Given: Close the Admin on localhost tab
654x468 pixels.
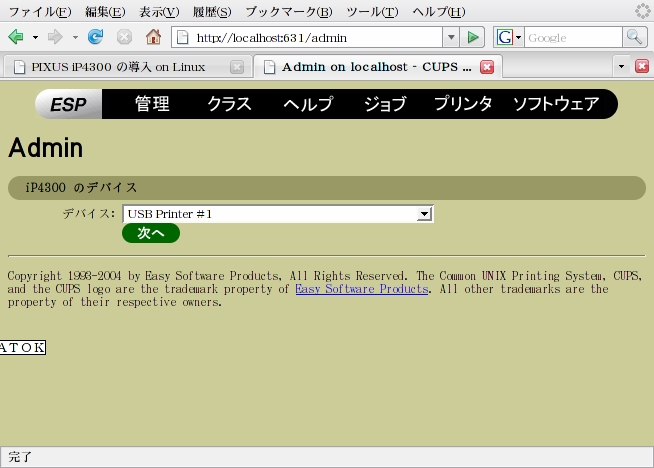Looking at the screenshot, I should tap(487, 67).
